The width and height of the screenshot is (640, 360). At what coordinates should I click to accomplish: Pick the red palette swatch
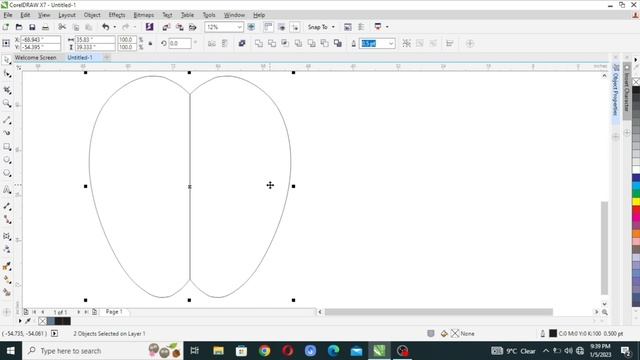[x=636, y=210]
